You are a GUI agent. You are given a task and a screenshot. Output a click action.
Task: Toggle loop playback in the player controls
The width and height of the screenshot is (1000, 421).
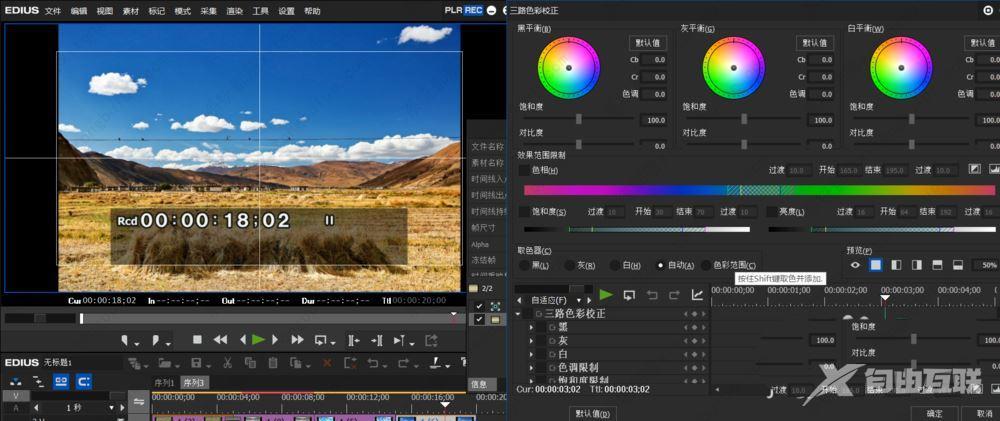point(322,341)
